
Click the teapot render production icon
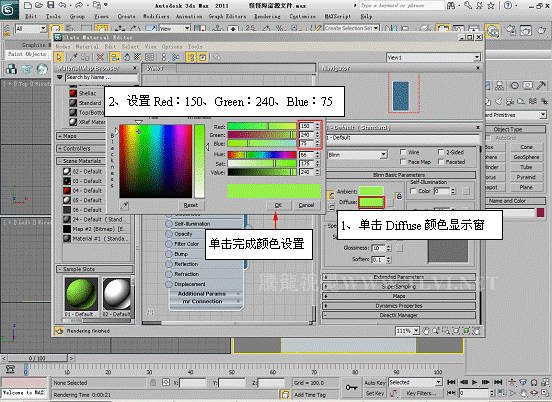541,31
